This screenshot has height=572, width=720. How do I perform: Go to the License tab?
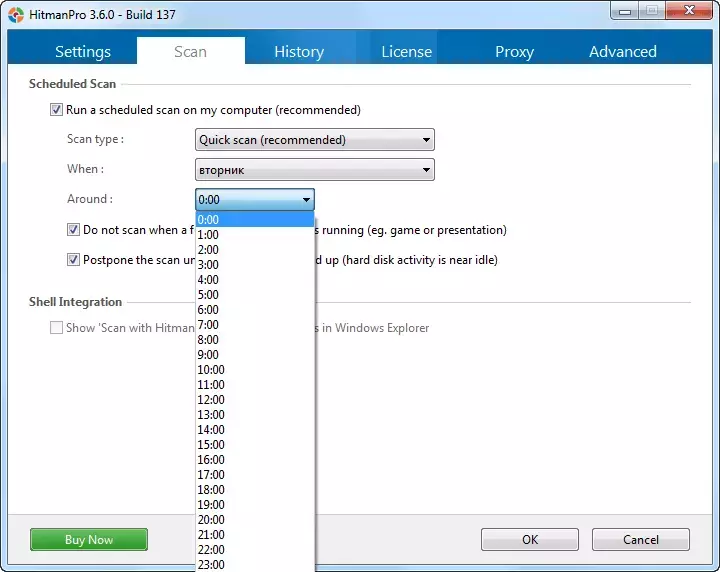point(406,51)
